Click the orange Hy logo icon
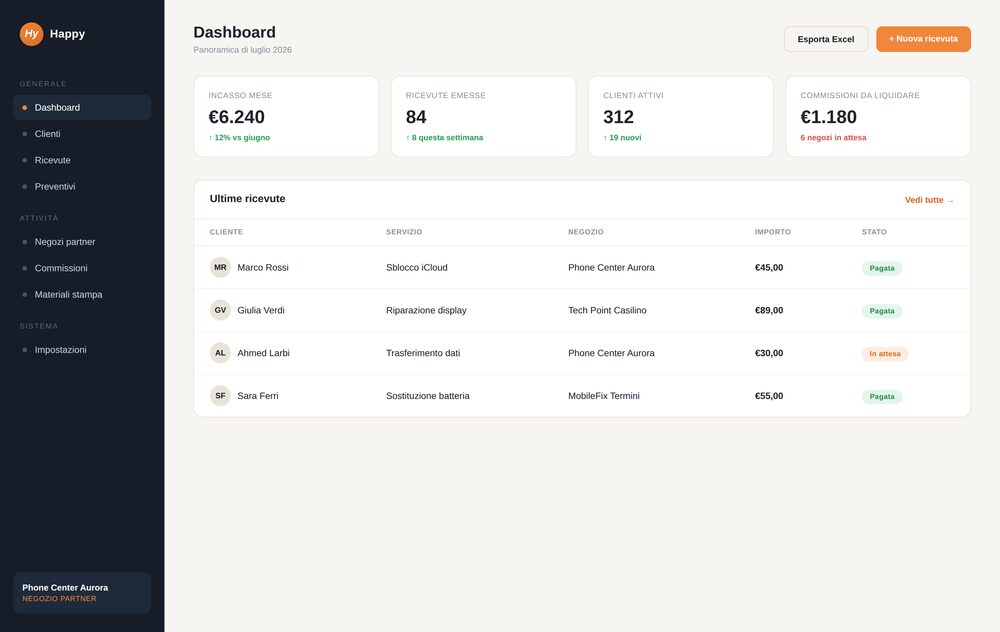The width and height of the screenshot is (1000, 632). (31, 34)
